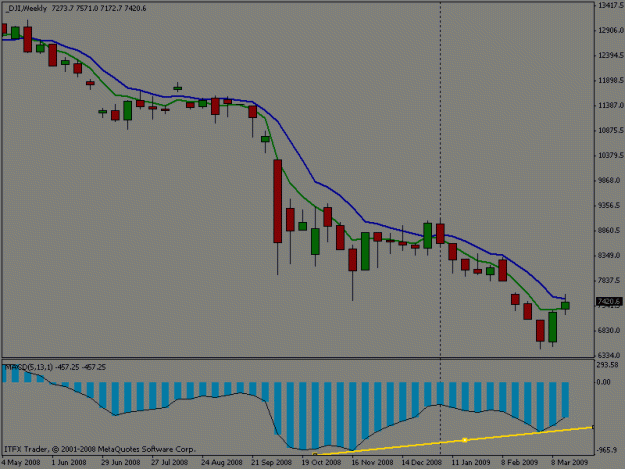Screen dimensions: 625x469
Task: Click the 6334.0 price axis label
Action: pos(611,355)
